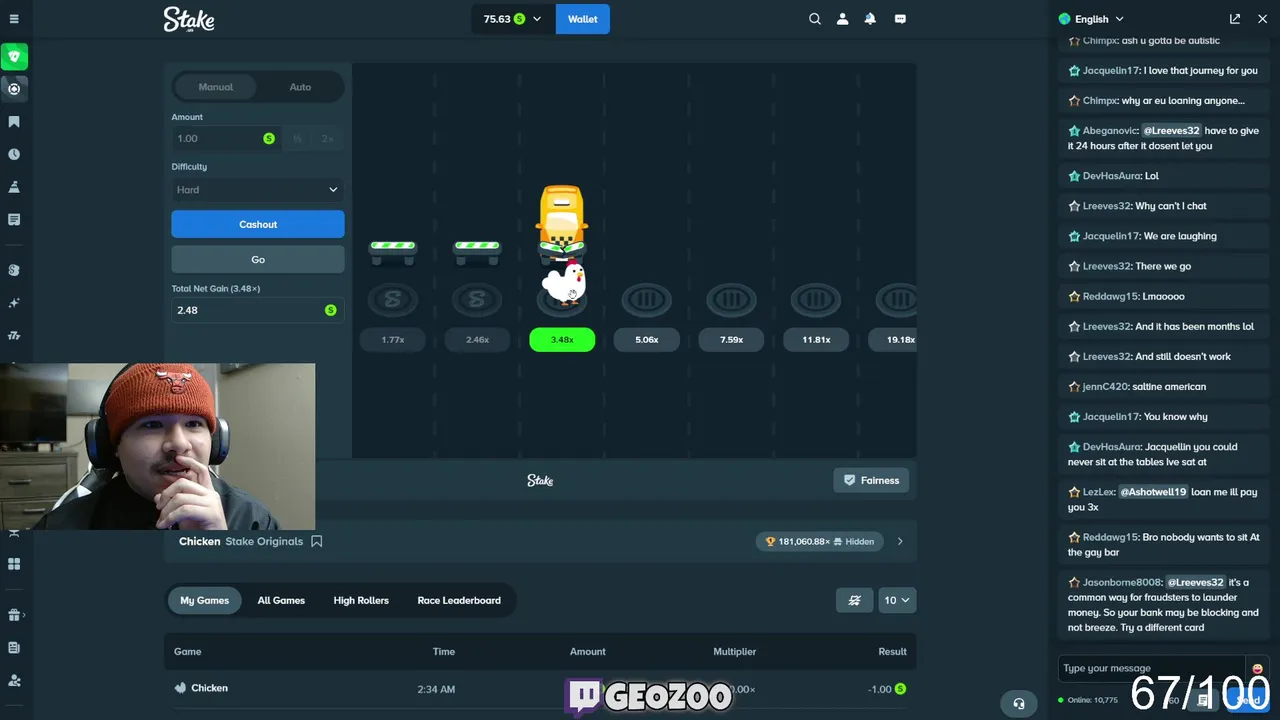Select the highlighted 3.48x multiplier step
Screen dimensions: 1280x720
pyautogui.click(x=562, y=340)
